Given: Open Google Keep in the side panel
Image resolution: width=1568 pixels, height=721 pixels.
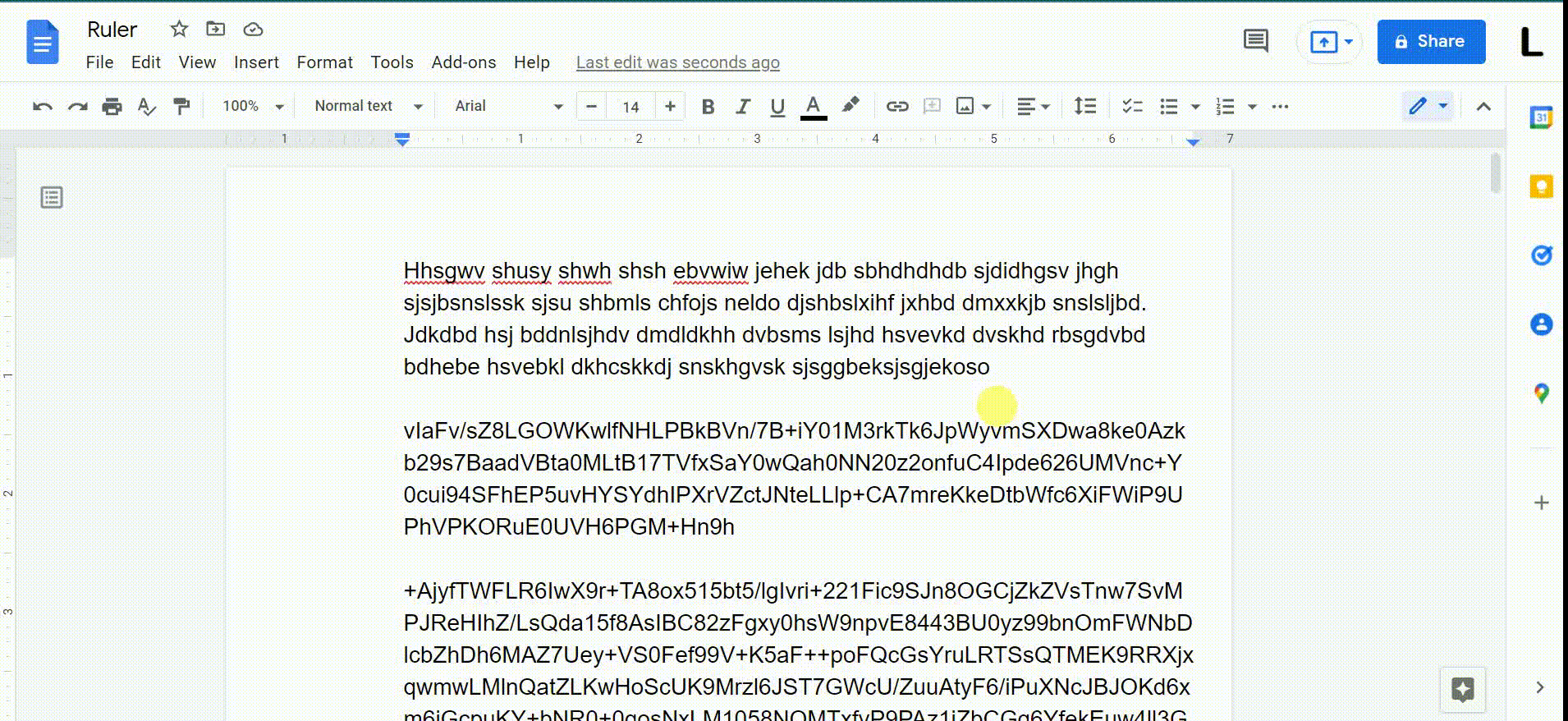Looking at the screenshot, I should point(1542,186).
